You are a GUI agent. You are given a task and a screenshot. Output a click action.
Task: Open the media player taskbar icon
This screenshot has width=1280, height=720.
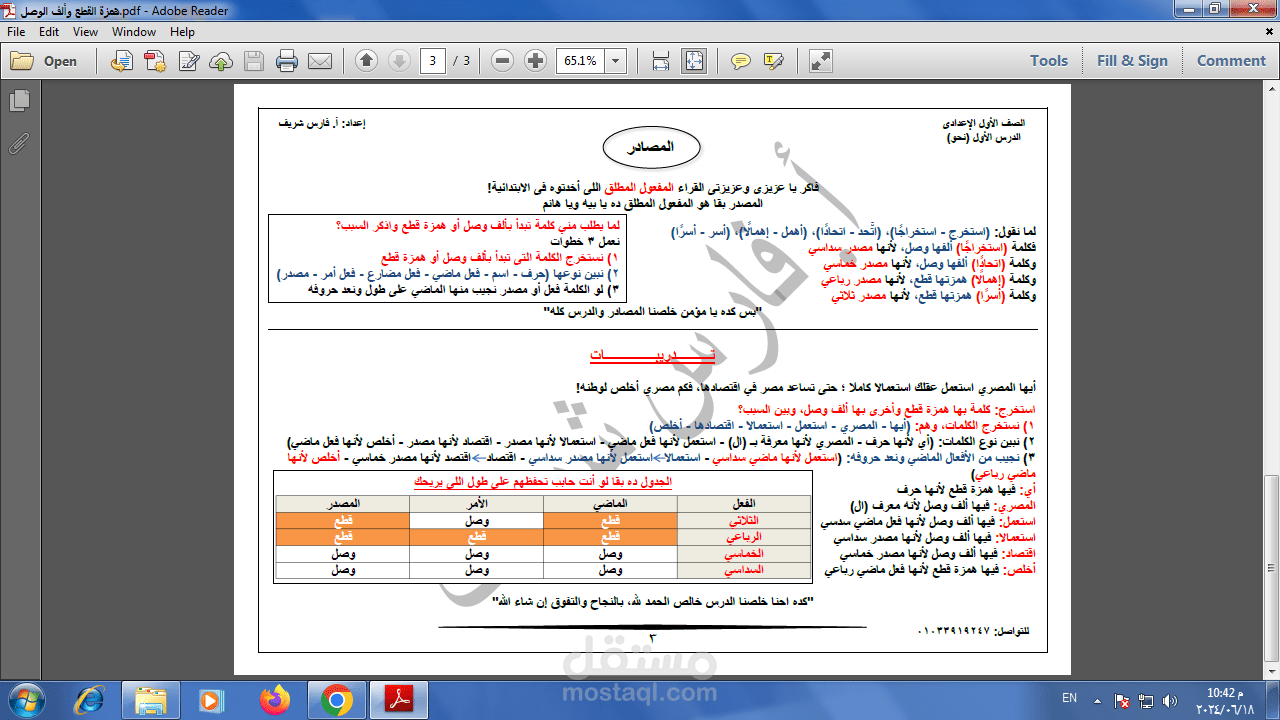[x=212, y=699]
